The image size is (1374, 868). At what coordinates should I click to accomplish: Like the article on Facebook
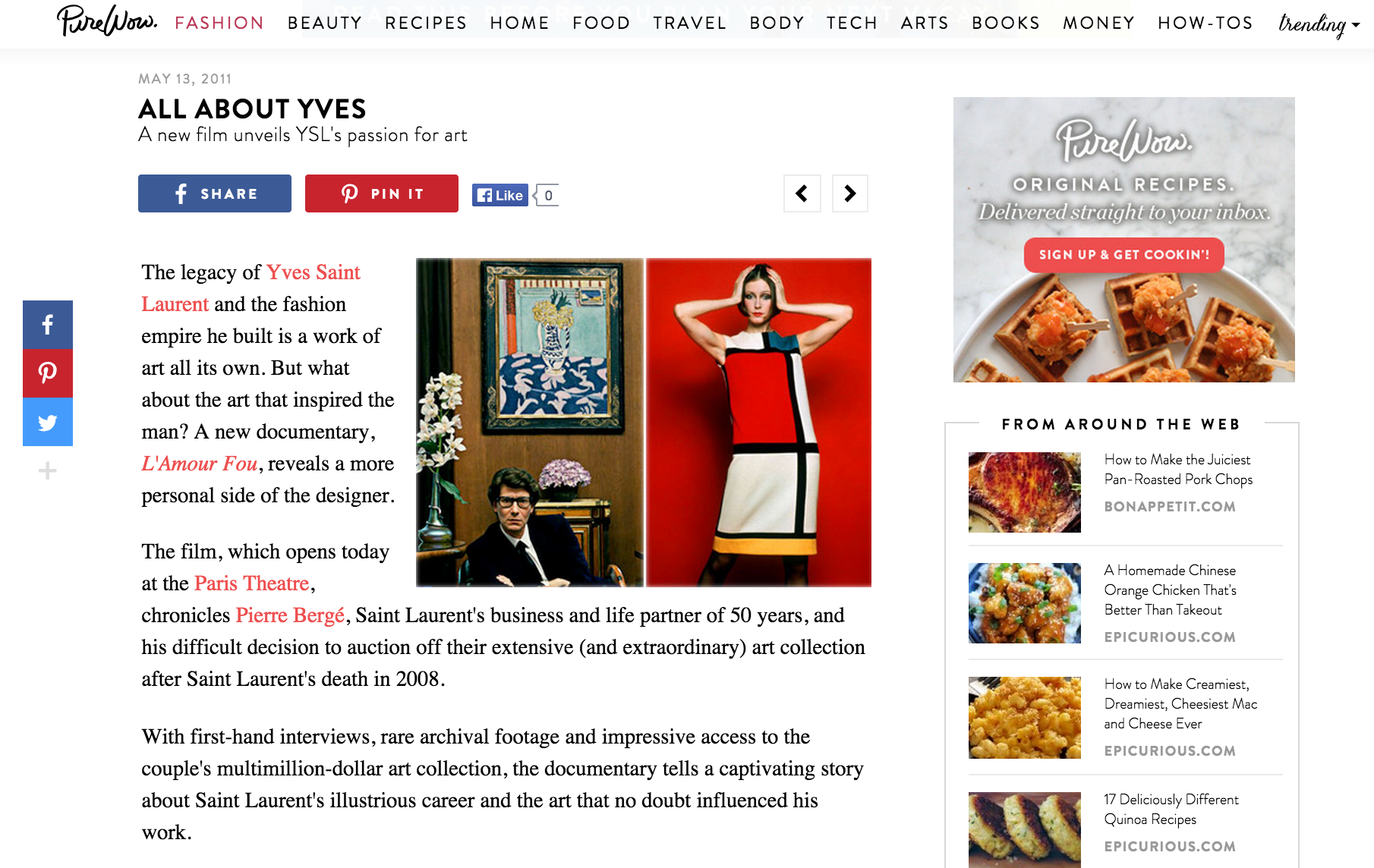point(500,195)
